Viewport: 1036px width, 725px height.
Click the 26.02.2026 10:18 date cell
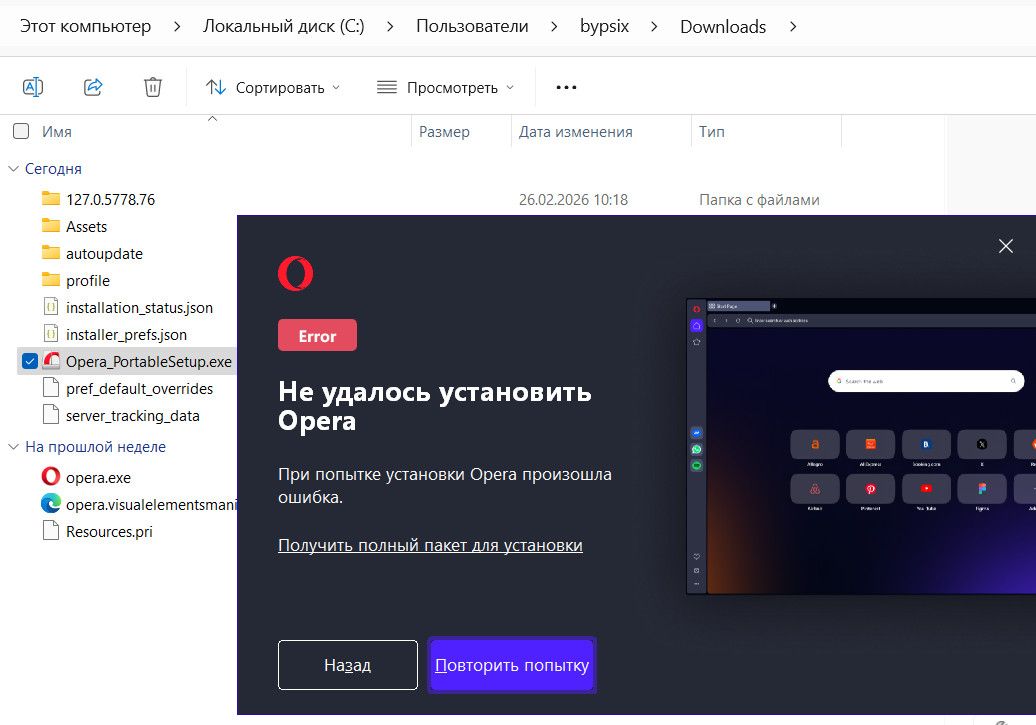573,200
